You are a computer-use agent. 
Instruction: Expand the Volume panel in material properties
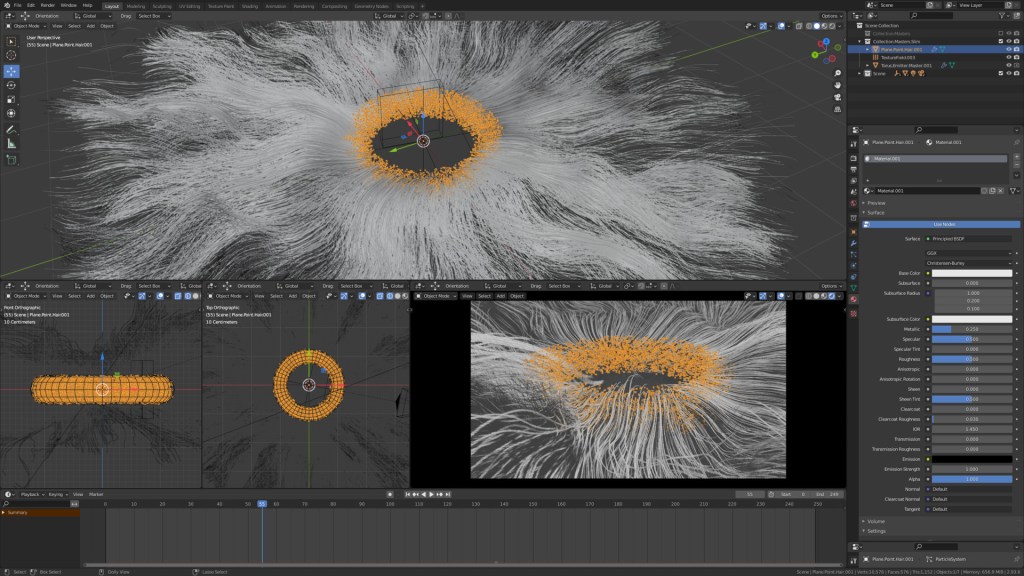point(876,521)
